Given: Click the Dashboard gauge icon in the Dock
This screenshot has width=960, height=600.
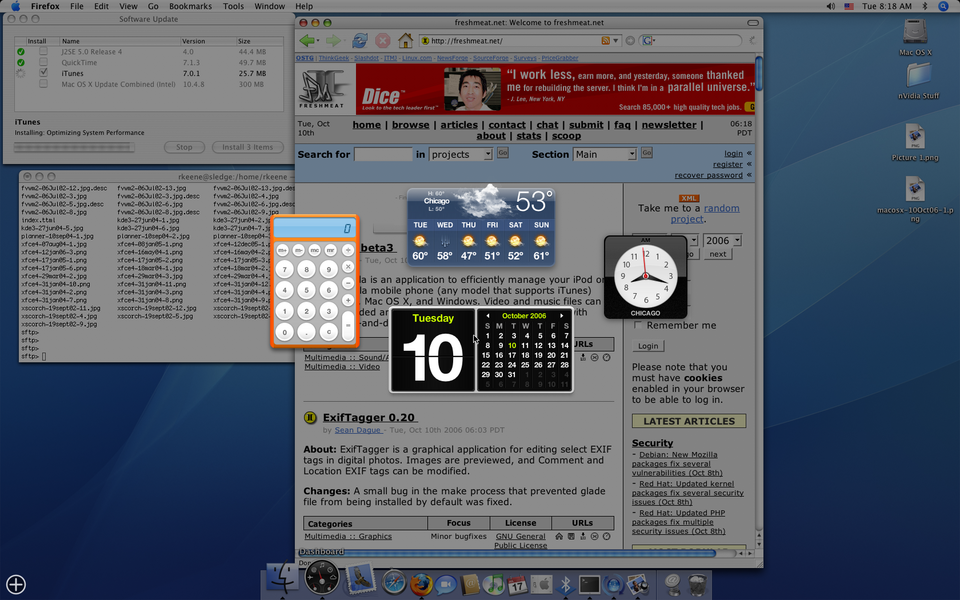Looking at the screenshot, I should [x=321, y=577].
